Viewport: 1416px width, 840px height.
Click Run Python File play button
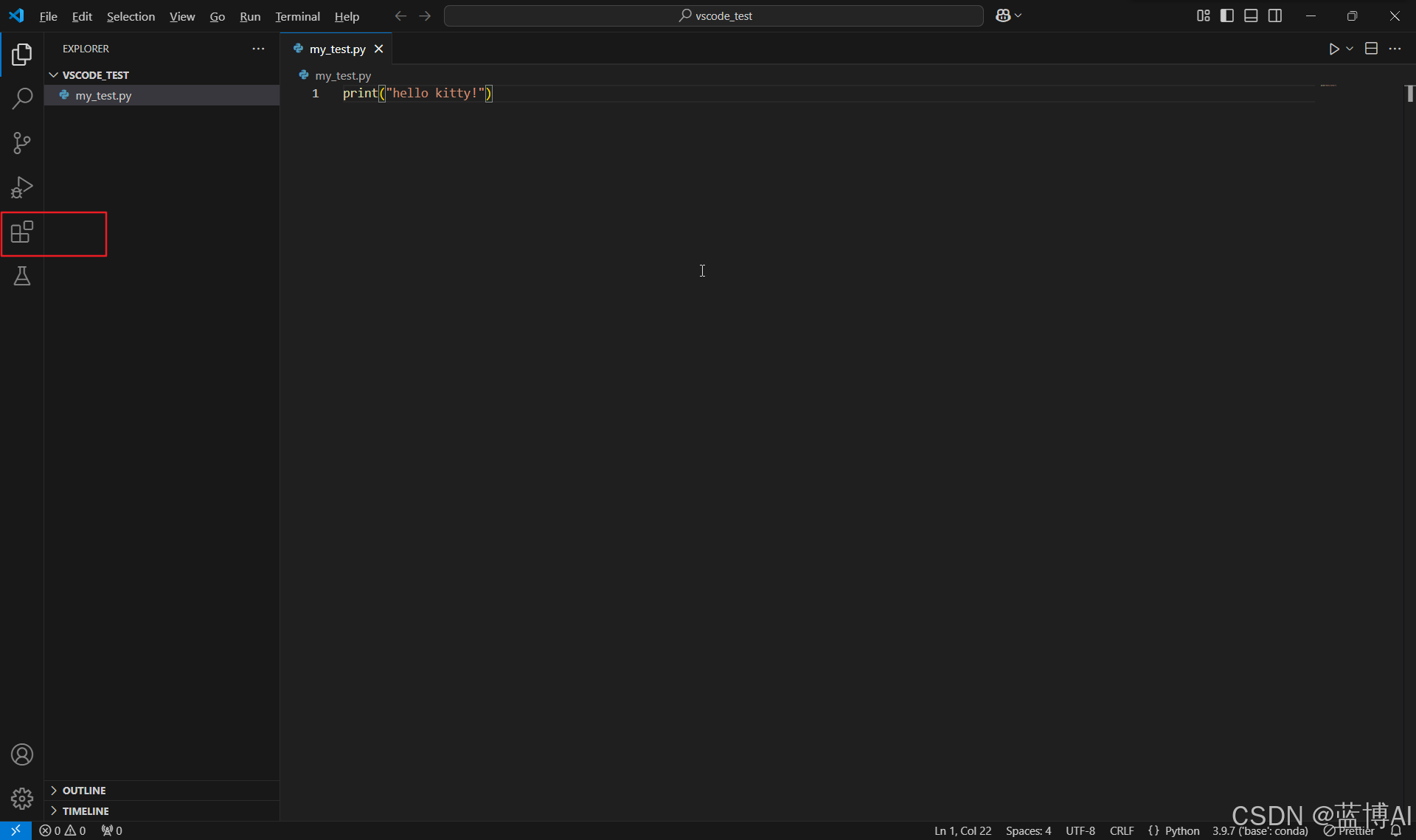click(1333, 49)
